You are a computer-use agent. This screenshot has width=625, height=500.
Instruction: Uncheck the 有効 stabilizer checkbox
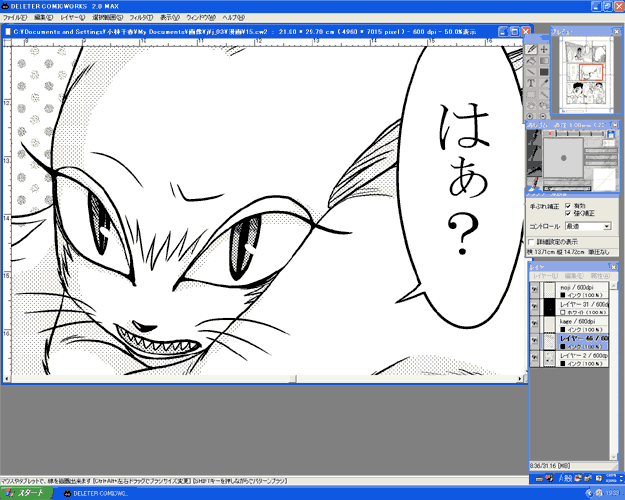coord(568,206)
